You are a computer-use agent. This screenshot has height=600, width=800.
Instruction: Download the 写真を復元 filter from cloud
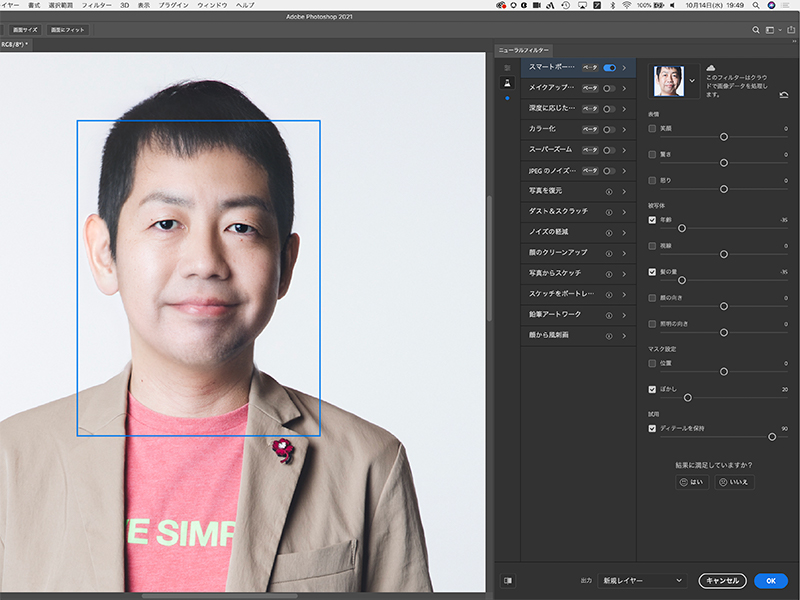(x=608, y=191)
